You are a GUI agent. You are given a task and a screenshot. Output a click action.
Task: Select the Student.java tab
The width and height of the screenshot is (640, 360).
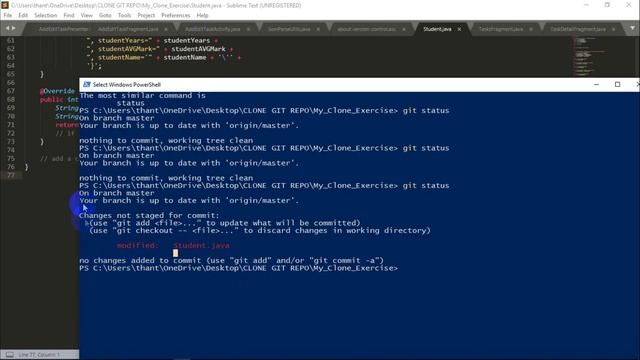coord(437,29)
